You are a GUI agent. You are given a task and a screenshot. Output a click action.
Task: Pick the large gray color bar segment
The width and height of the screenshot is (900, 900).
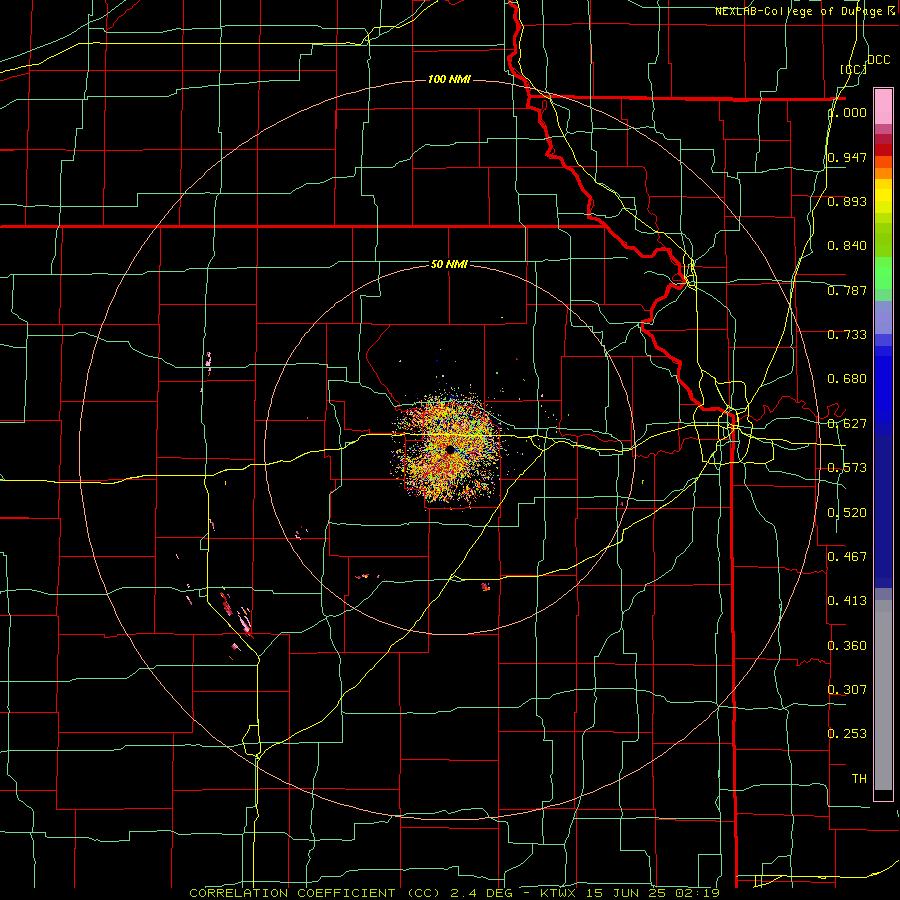(x=883, y=695)
